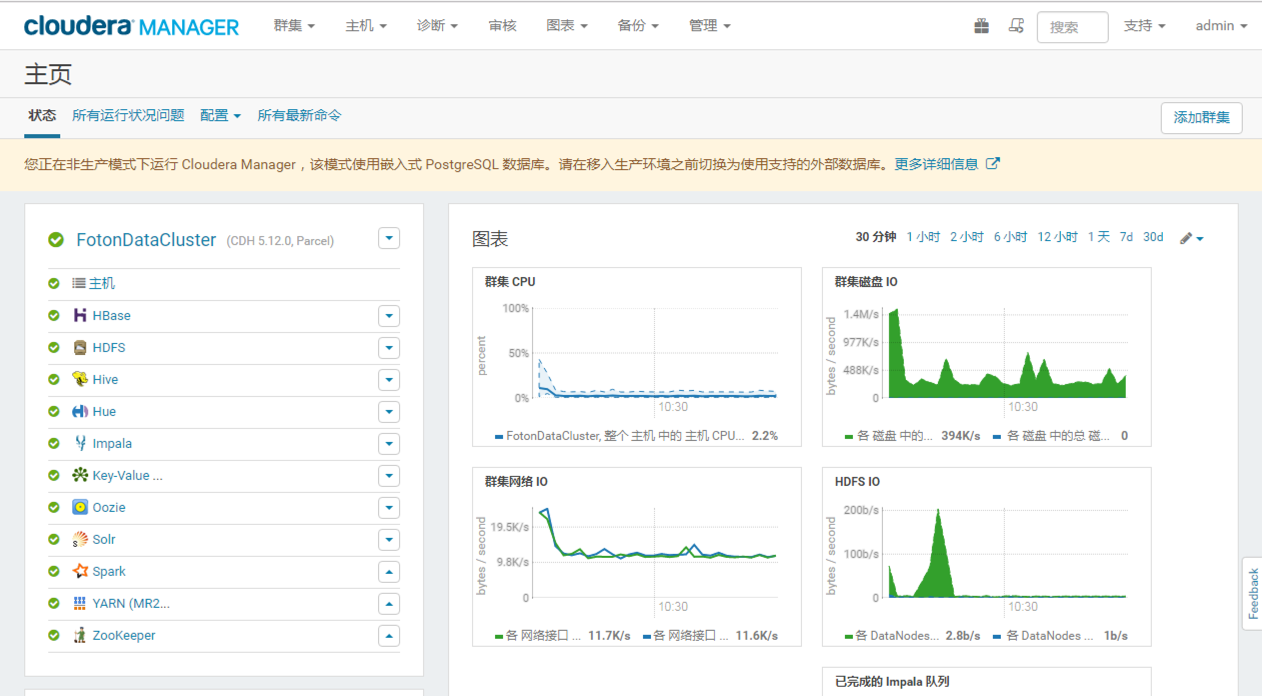Click the Oozie service icon
Screen dimensions: 1262x696
pyautogui.click(x=80, y=508)
